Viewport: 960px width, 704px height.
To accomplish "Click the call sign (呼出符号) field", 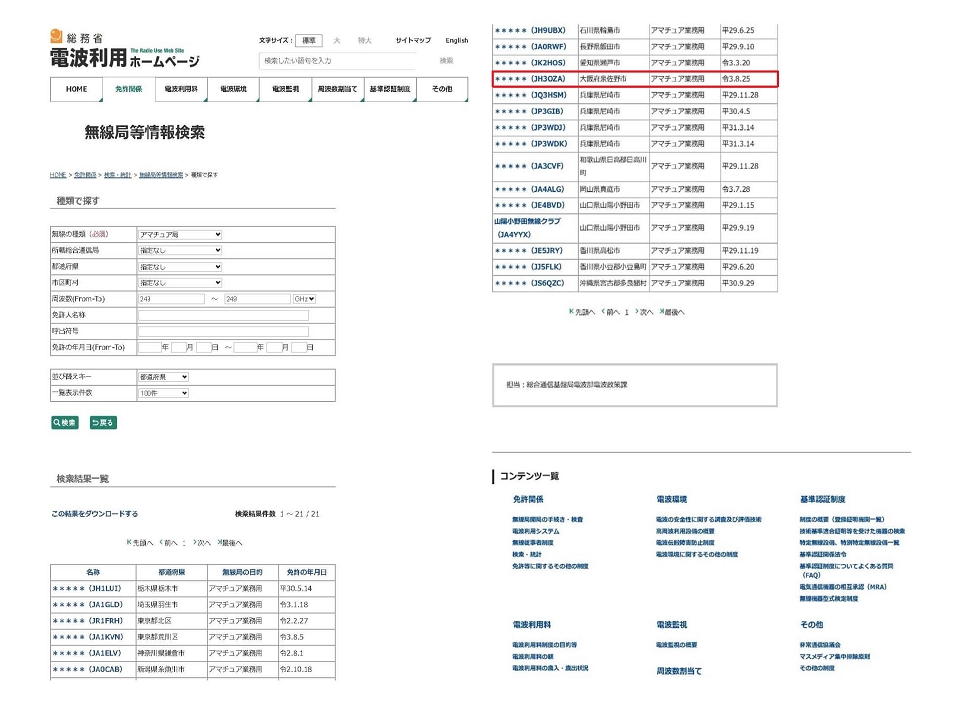I will [223, 331].
